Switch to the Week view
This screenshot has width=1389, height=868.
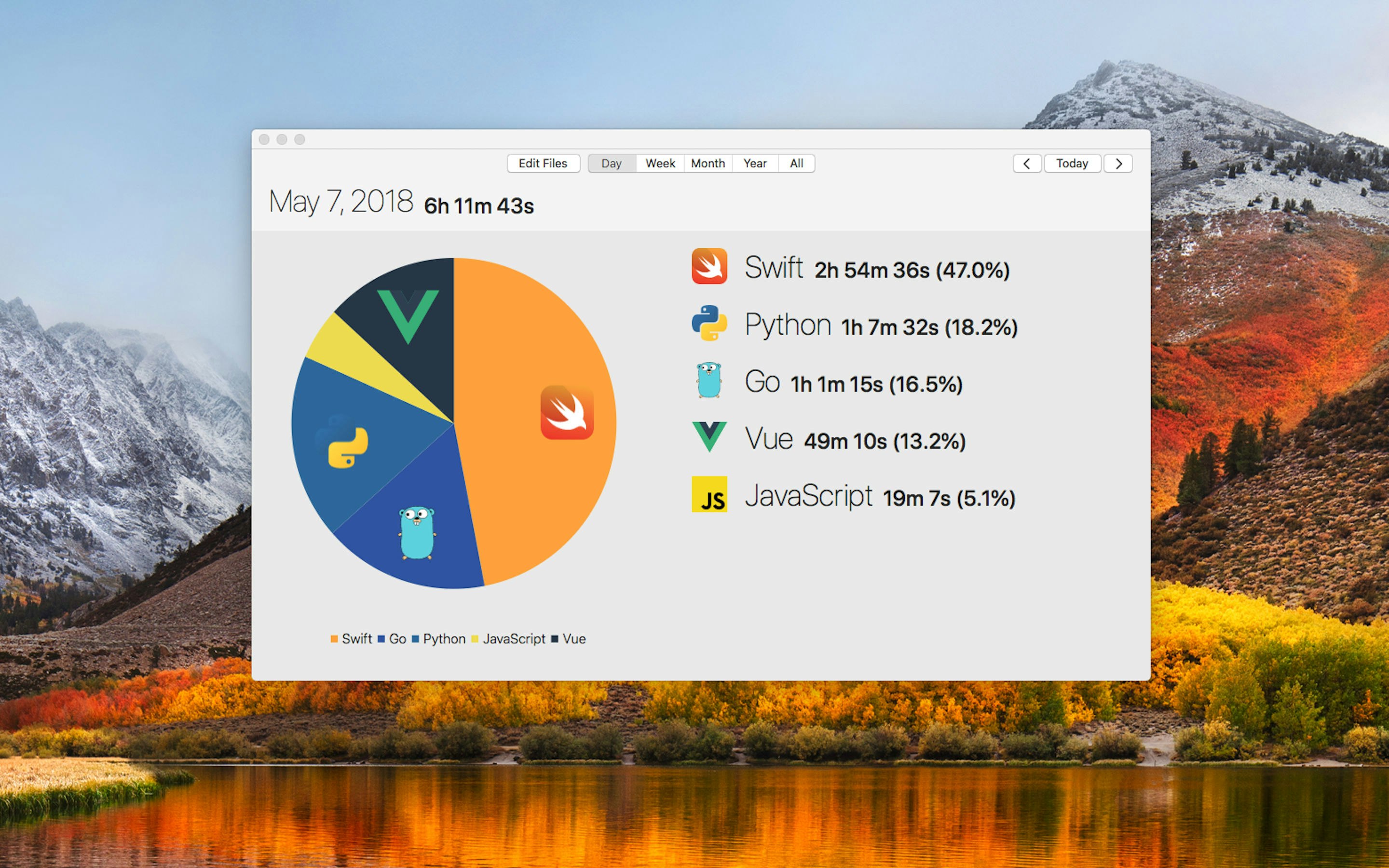660,163
